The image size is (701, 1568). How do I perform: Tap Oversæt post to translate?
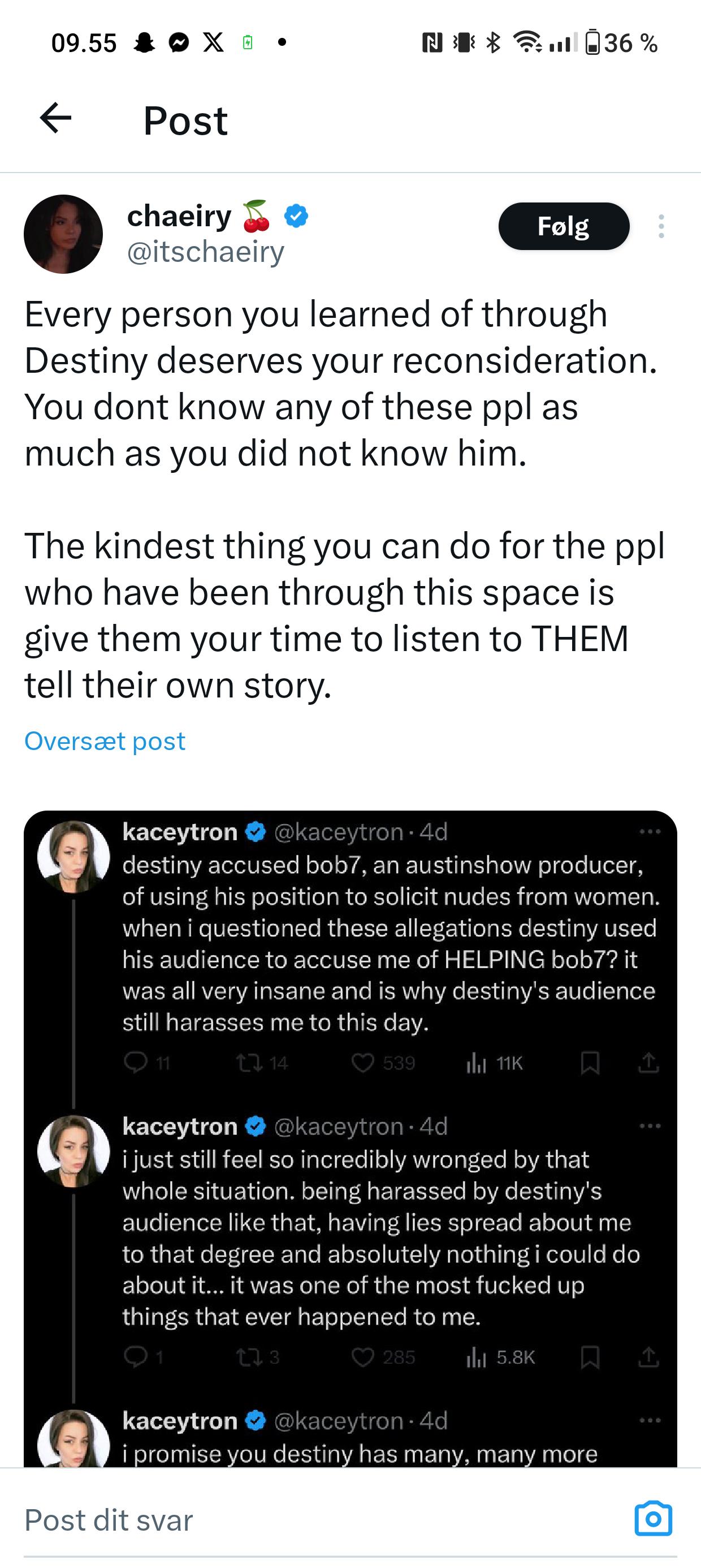[105, 741]
